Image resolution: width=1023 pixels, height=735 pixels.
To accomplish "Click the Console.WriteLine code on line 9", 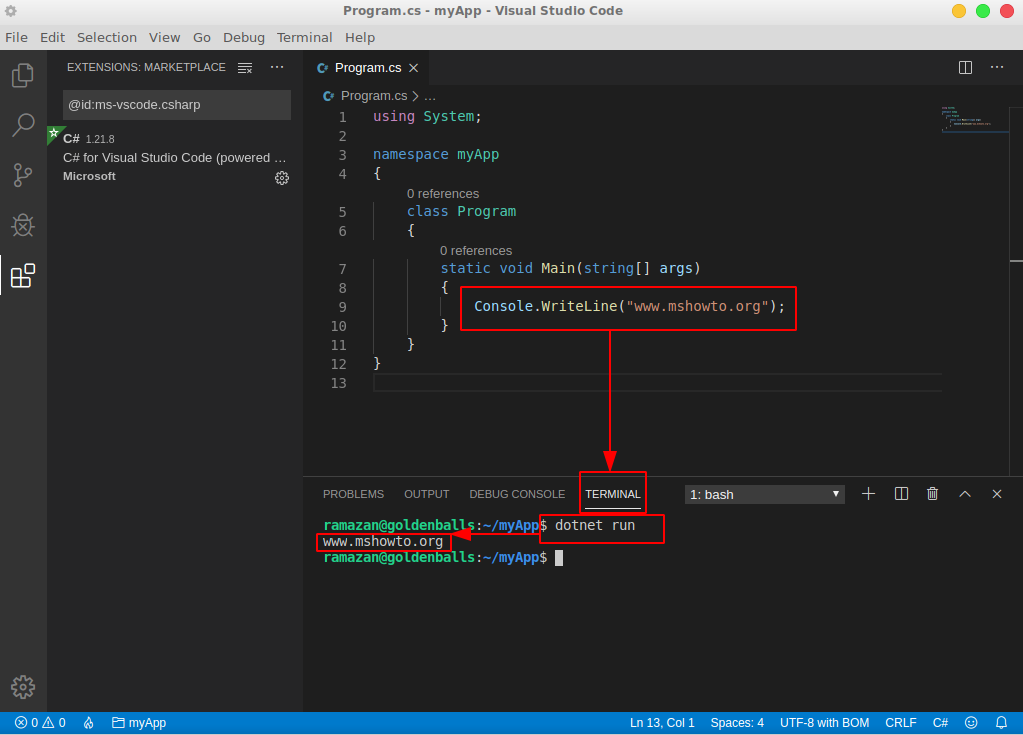I will tap(630, 306).
